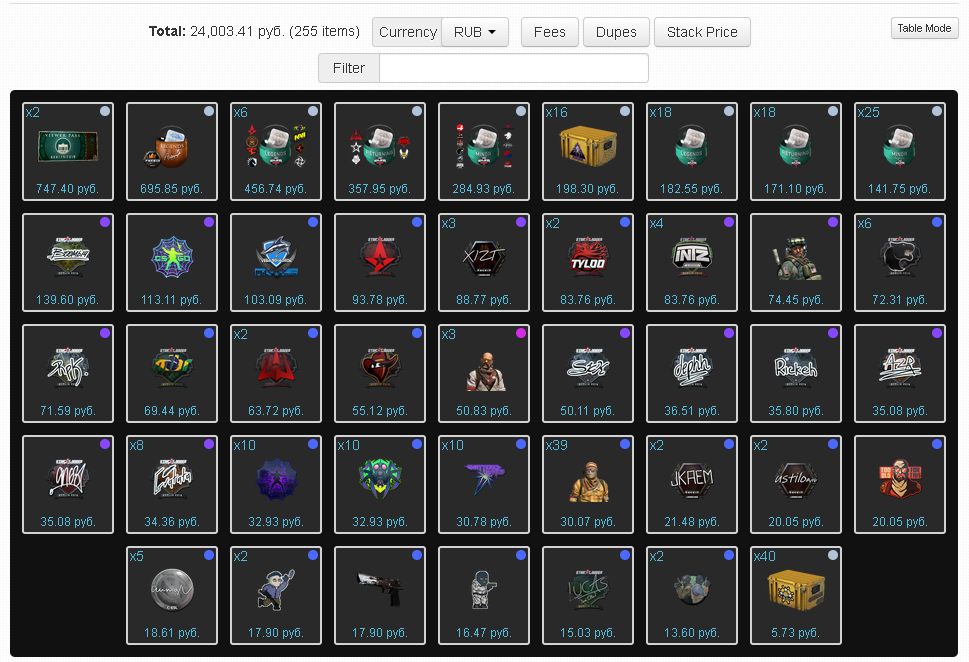This screenshot has height=662, width=969.
Task: Select the pistol skin priced 17.90 руб.
Action: [379, 595]
